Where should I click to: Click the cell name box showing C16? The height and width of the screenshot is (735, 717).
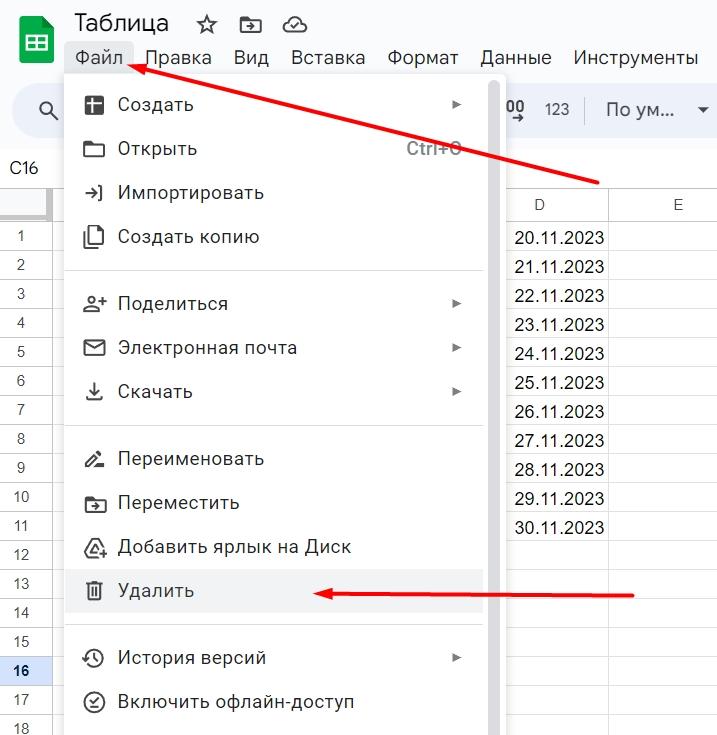pos(25,168)
